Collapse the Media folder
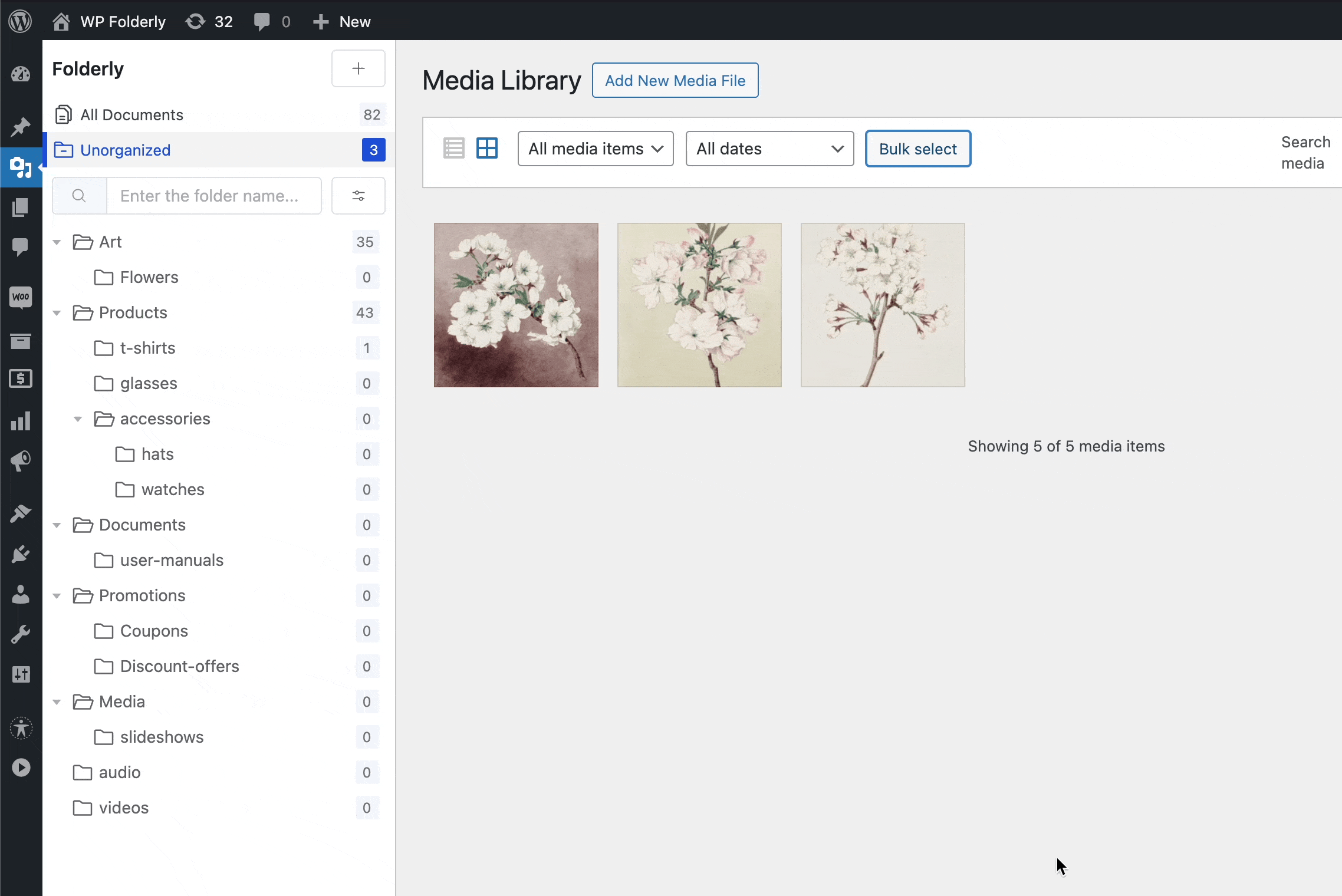This screenshot has width=1342, height=896. coord(57,702)
